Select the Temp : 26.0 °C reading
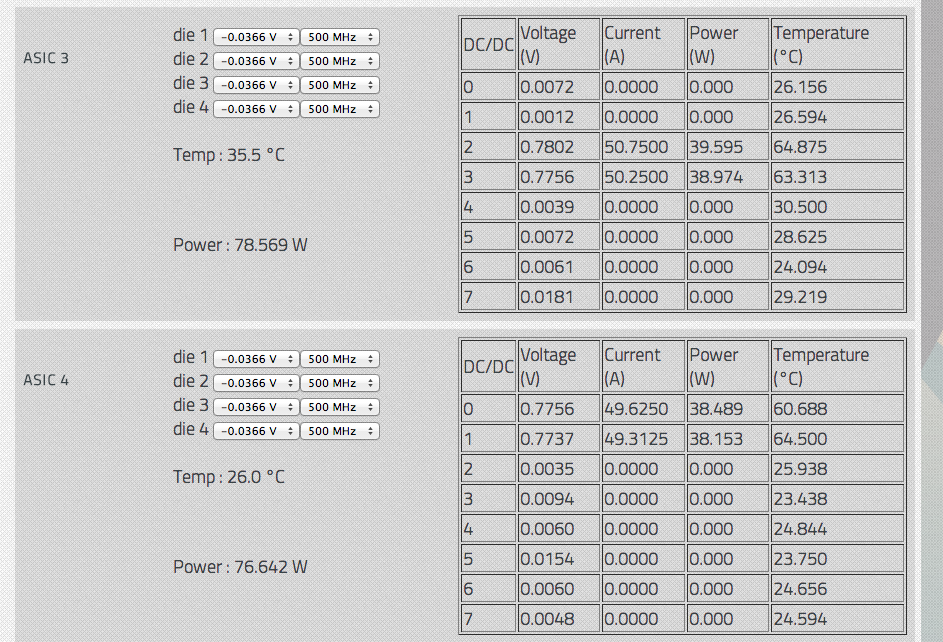The image size is (943, 642). (x=229, y=477)
